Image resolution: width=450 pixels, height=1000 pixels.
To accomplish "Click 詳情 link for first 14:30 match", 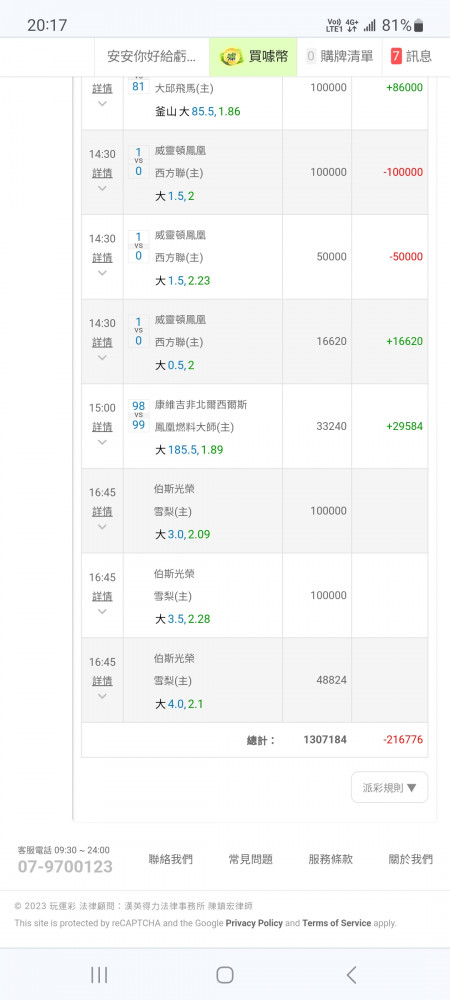I will coord(102,173).
